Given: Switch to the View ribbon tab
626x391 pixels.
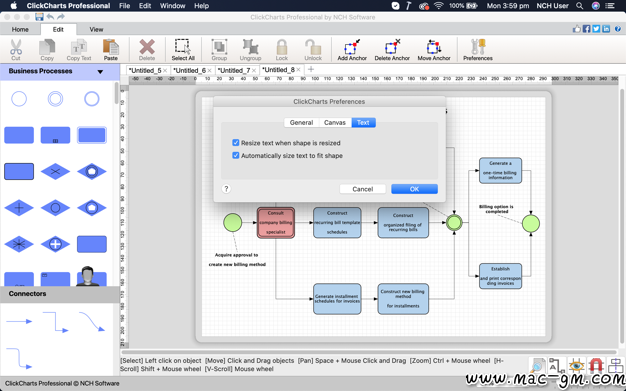Looking at the screenshot, I should 96,29.
